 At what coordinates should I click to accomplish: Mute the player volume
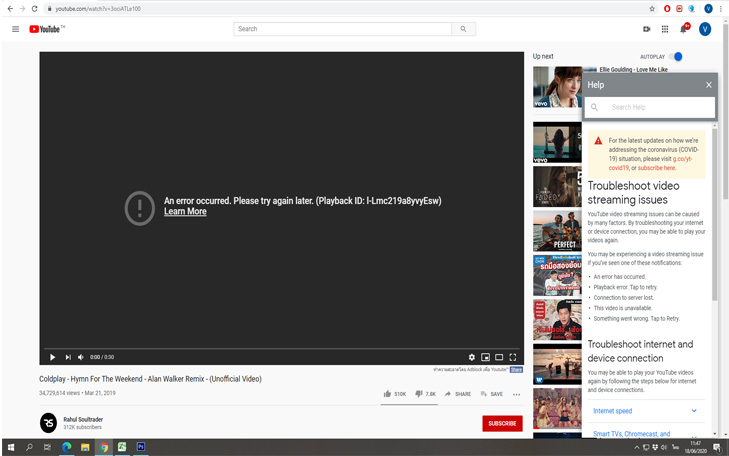pyautogui.click(x=81, y=357)
